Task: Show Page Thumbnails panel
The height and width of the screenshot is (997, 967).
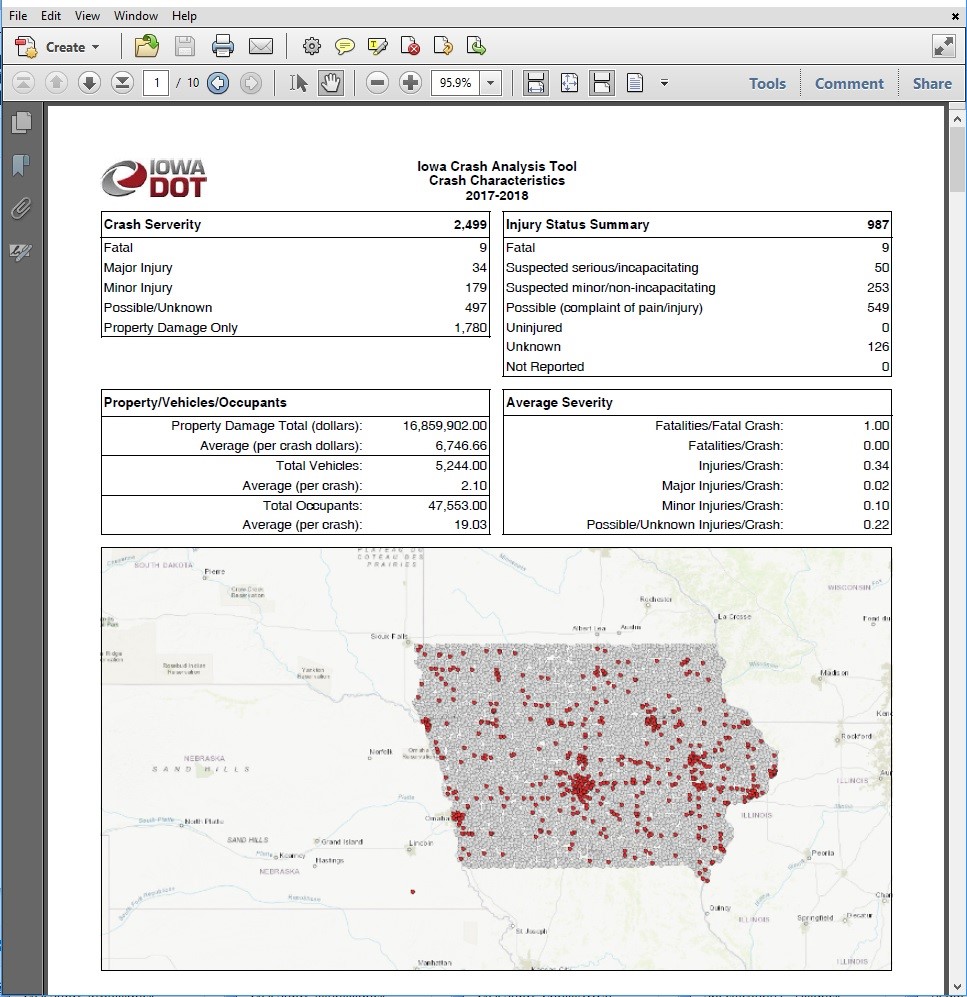Action: 21,122
